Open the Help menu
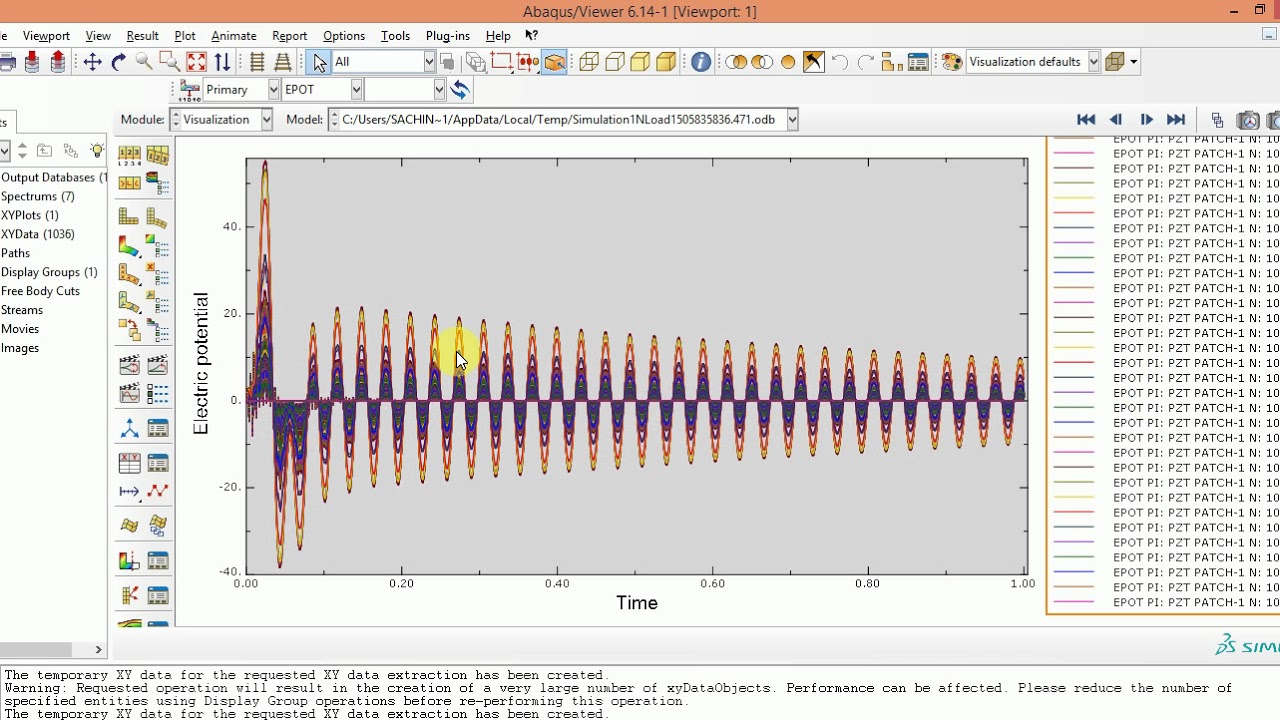This screenshot has height=720, width=1280. [x=498, y=36]
